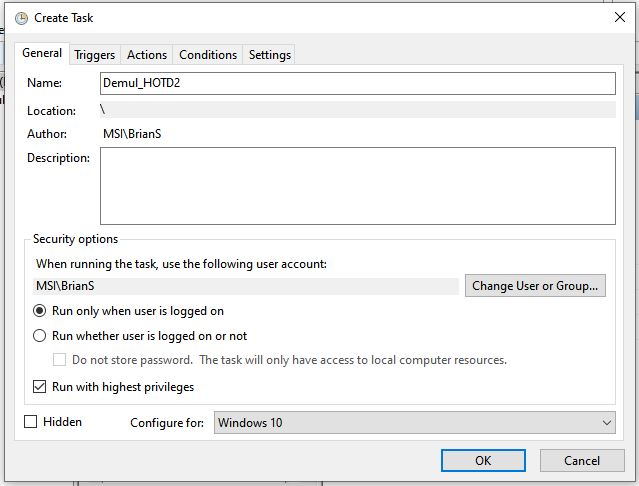
Task: Open the Actions tab
Action: pos(147,55)
